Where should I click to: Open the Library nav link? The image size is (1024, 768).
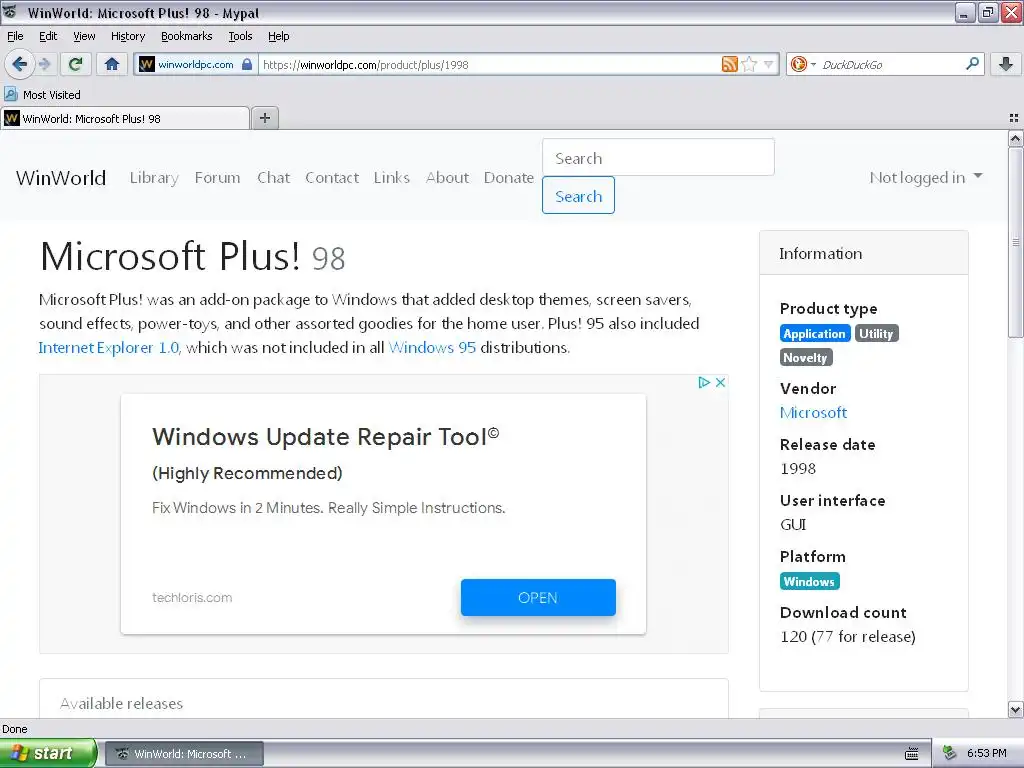pyautogui.click(x=154, y=178)
